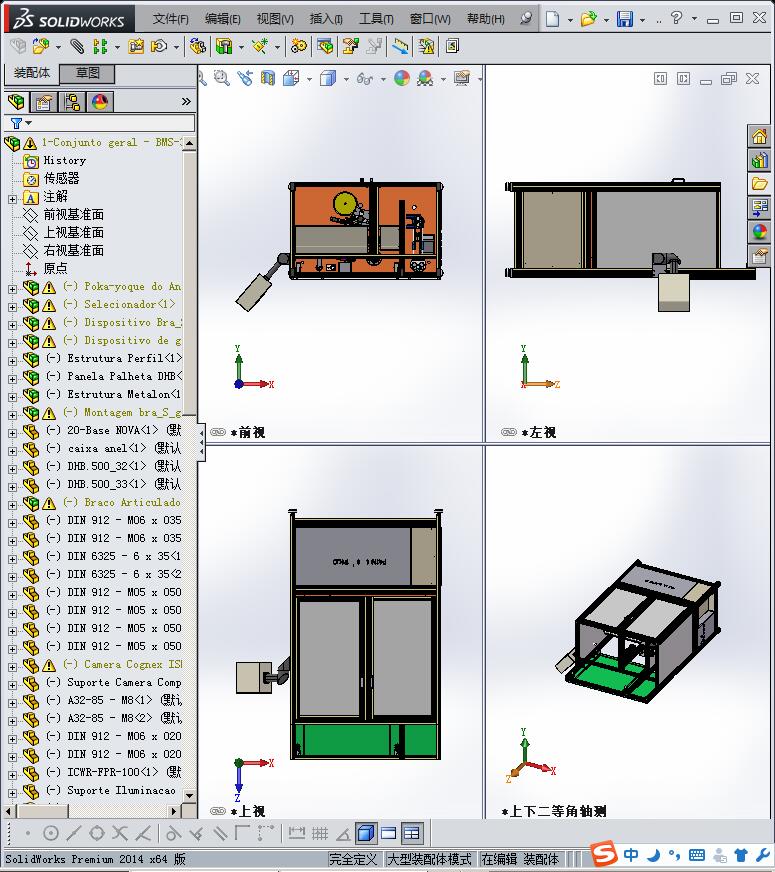Click the Open file folder icon

pos(588,19)
